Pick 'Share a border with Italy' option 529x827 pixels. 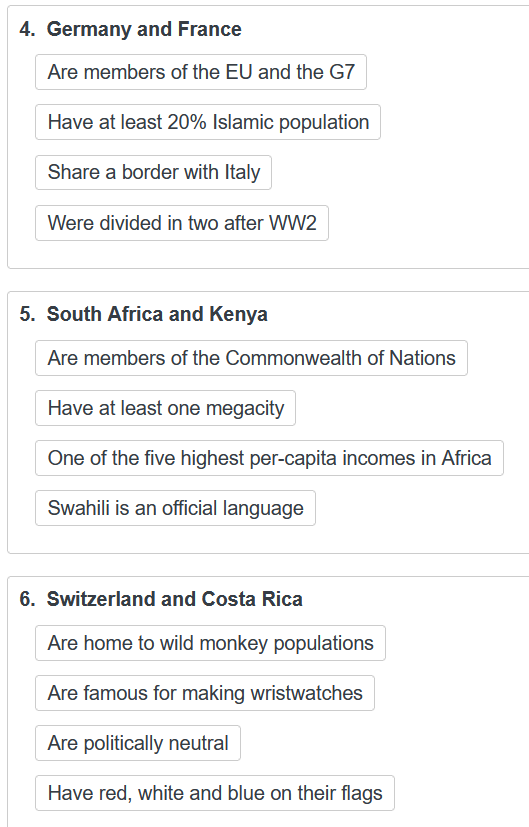click(153, 172)
